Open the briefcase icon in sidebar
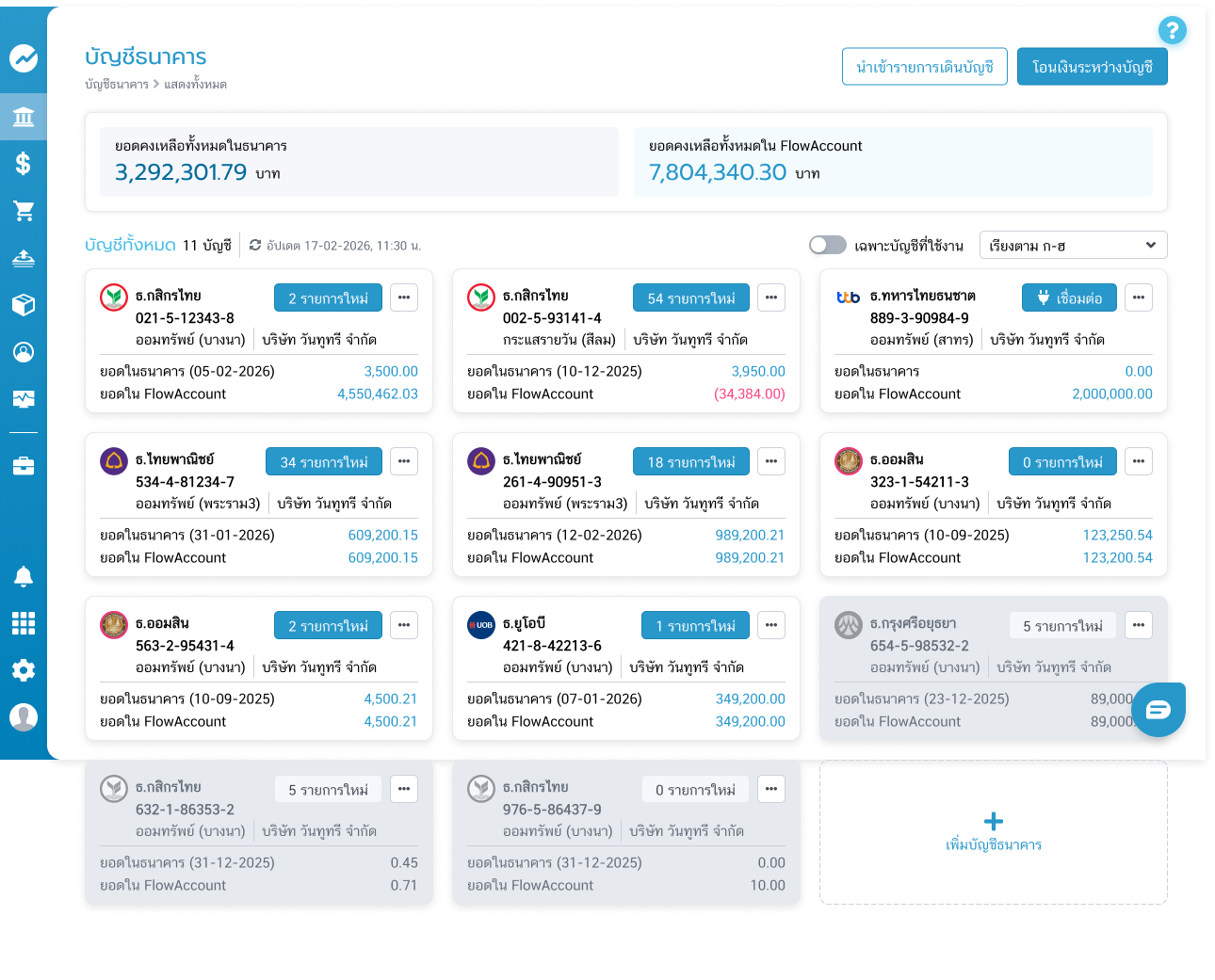 pos(24,466)
